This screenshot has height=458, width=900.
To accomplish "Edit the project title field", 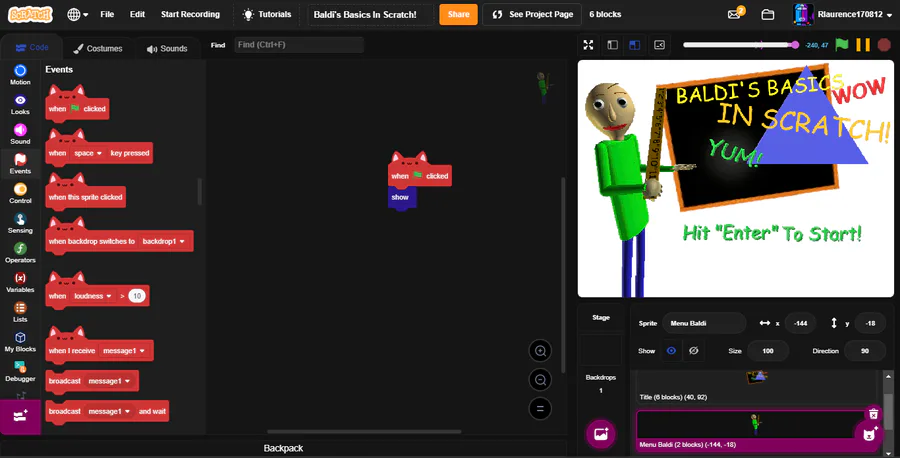I will click(x=370, y=14).
